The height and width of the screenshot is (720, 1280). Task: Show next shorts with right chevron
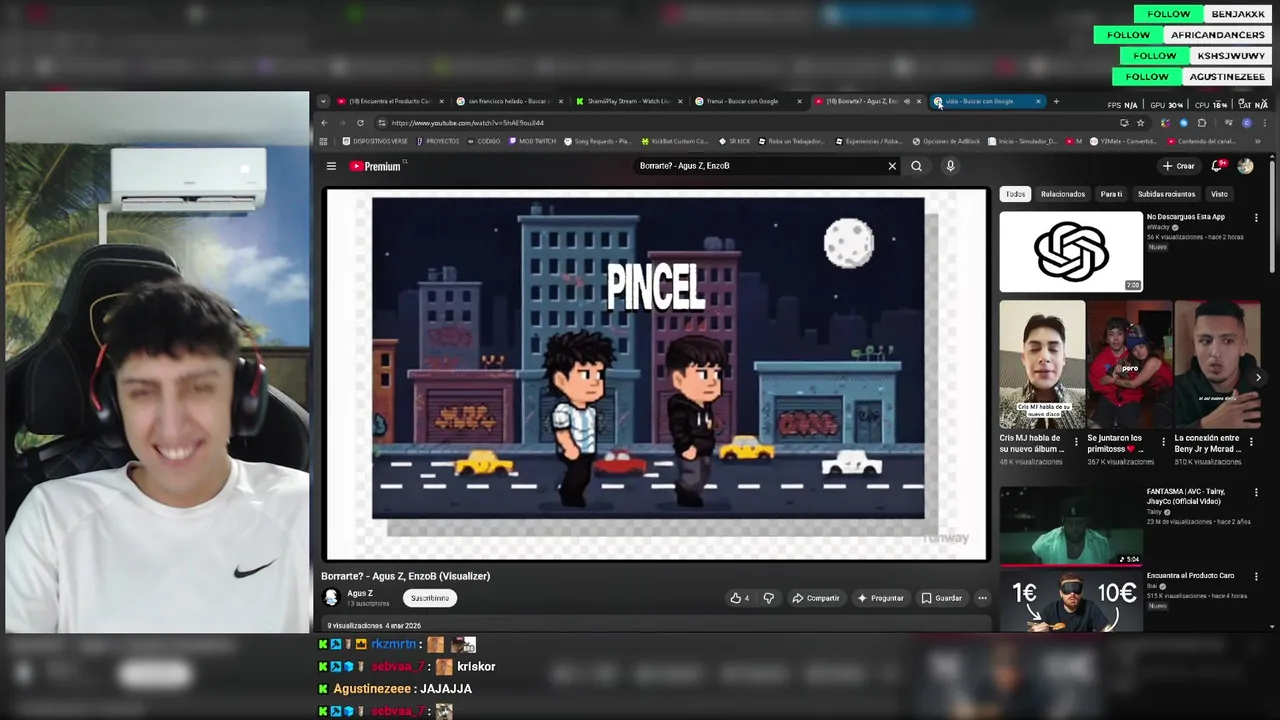point(1258,378)
